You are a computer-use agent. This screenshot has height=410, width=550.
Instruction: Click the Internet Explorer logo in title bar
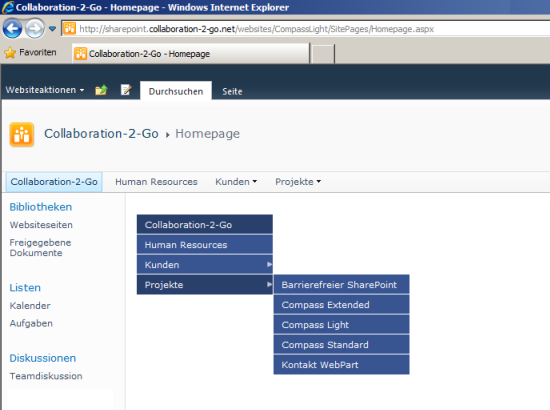8,7
